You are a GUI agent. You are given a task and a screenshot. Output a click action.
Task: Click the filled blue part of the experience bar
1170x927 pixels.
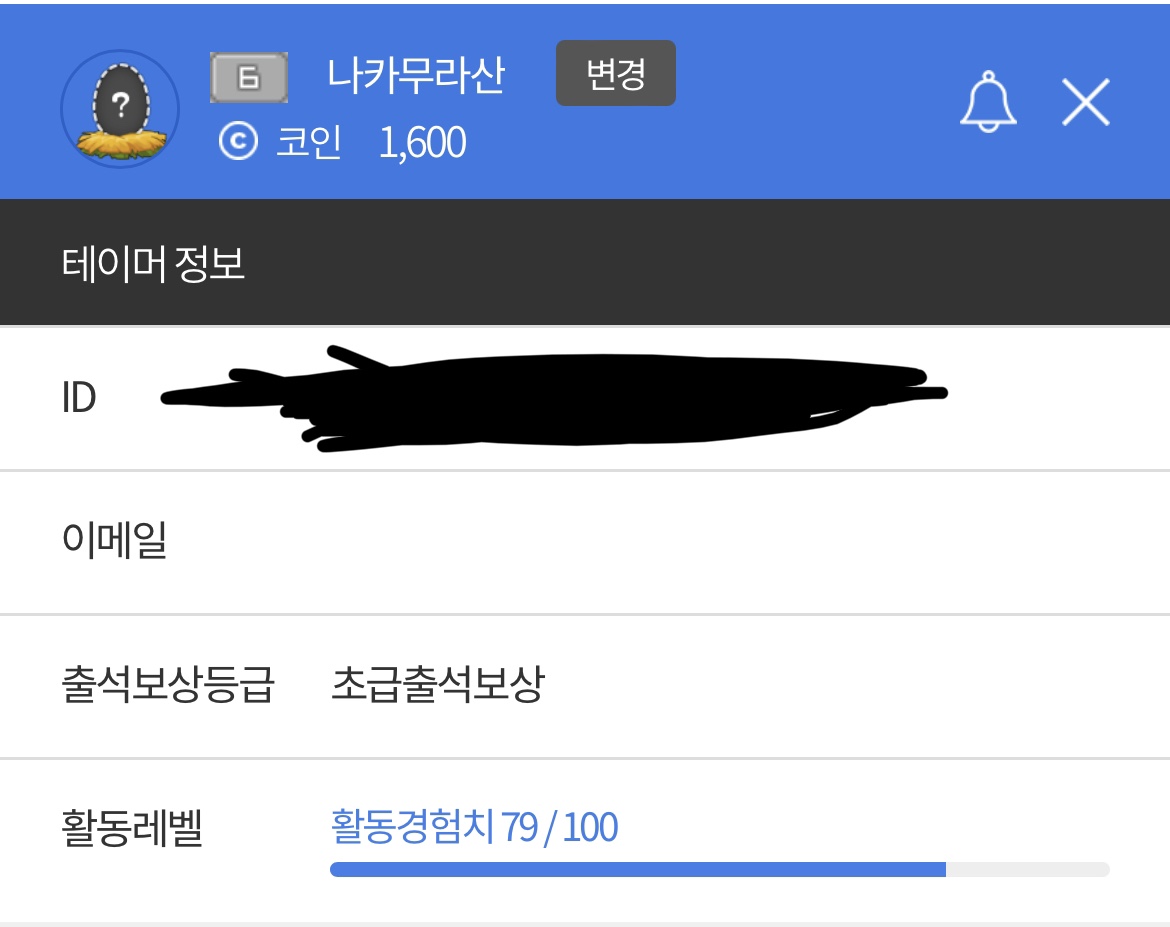tap(637, 870)
